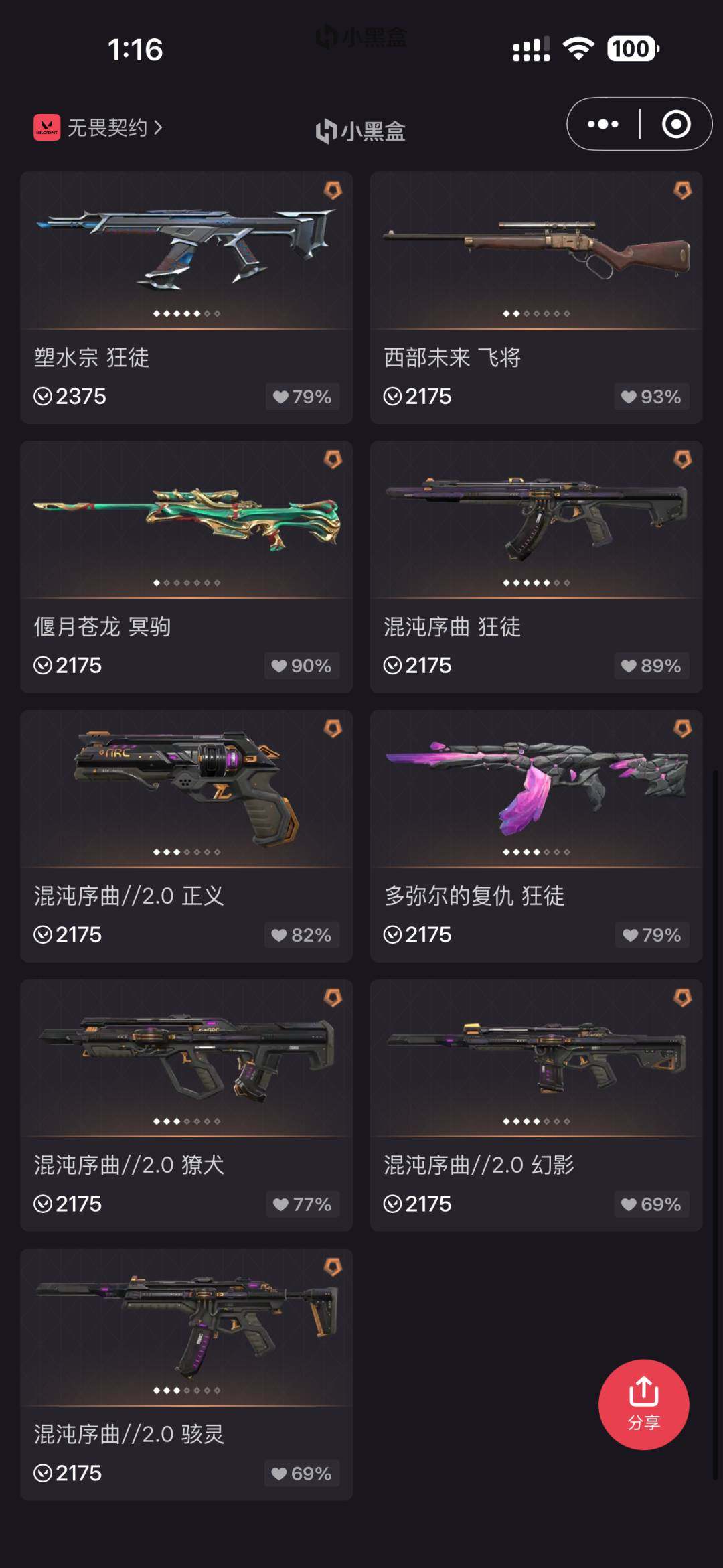Tap the 69% heart on 混沌序曲//2.0 骇灵
The image size is (723, 1568).
(x=302, y=1474)
